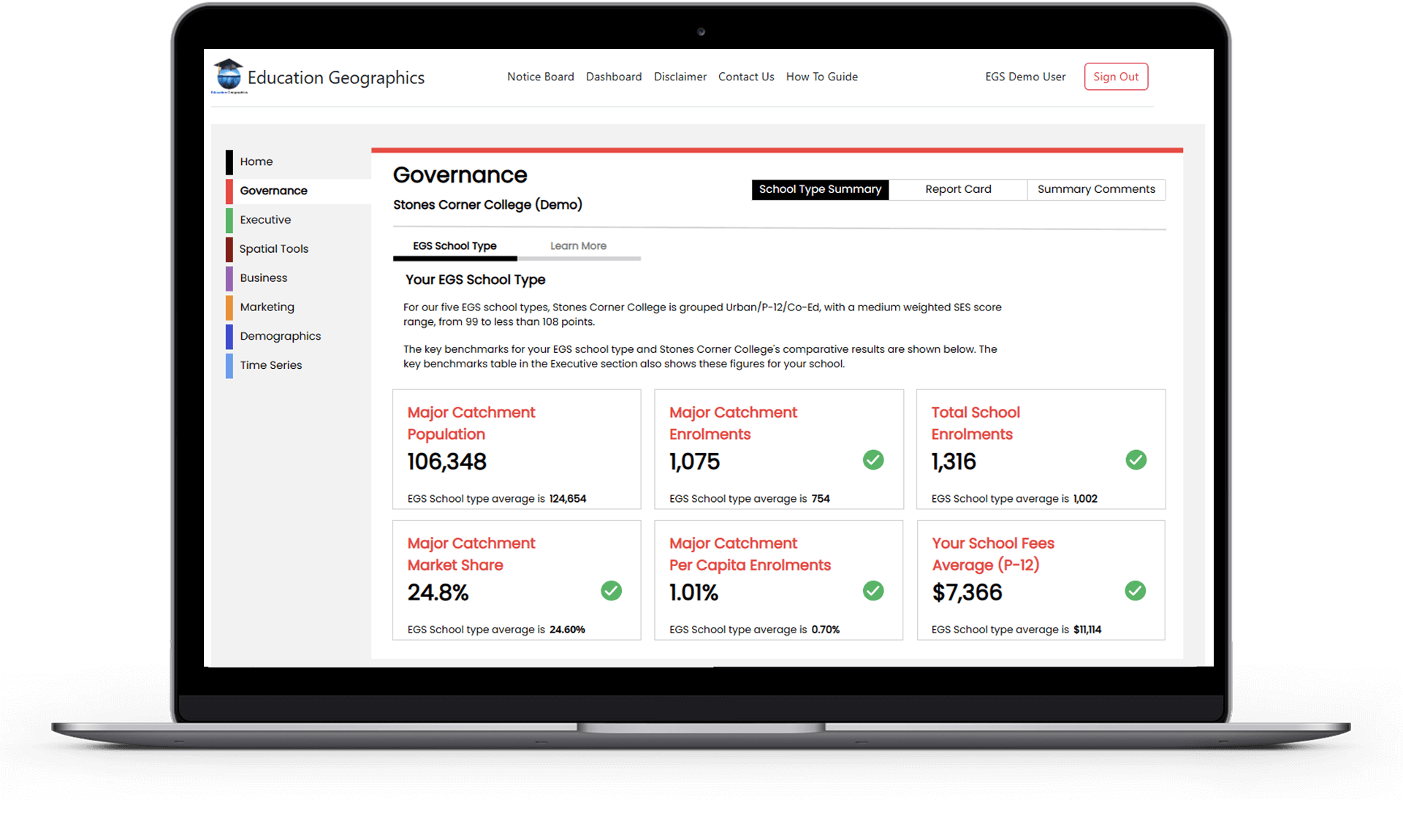Click green checkmark in Major Catchment Enrolments card
Viewport: 1403px width, 840px height.
(873, 460)
